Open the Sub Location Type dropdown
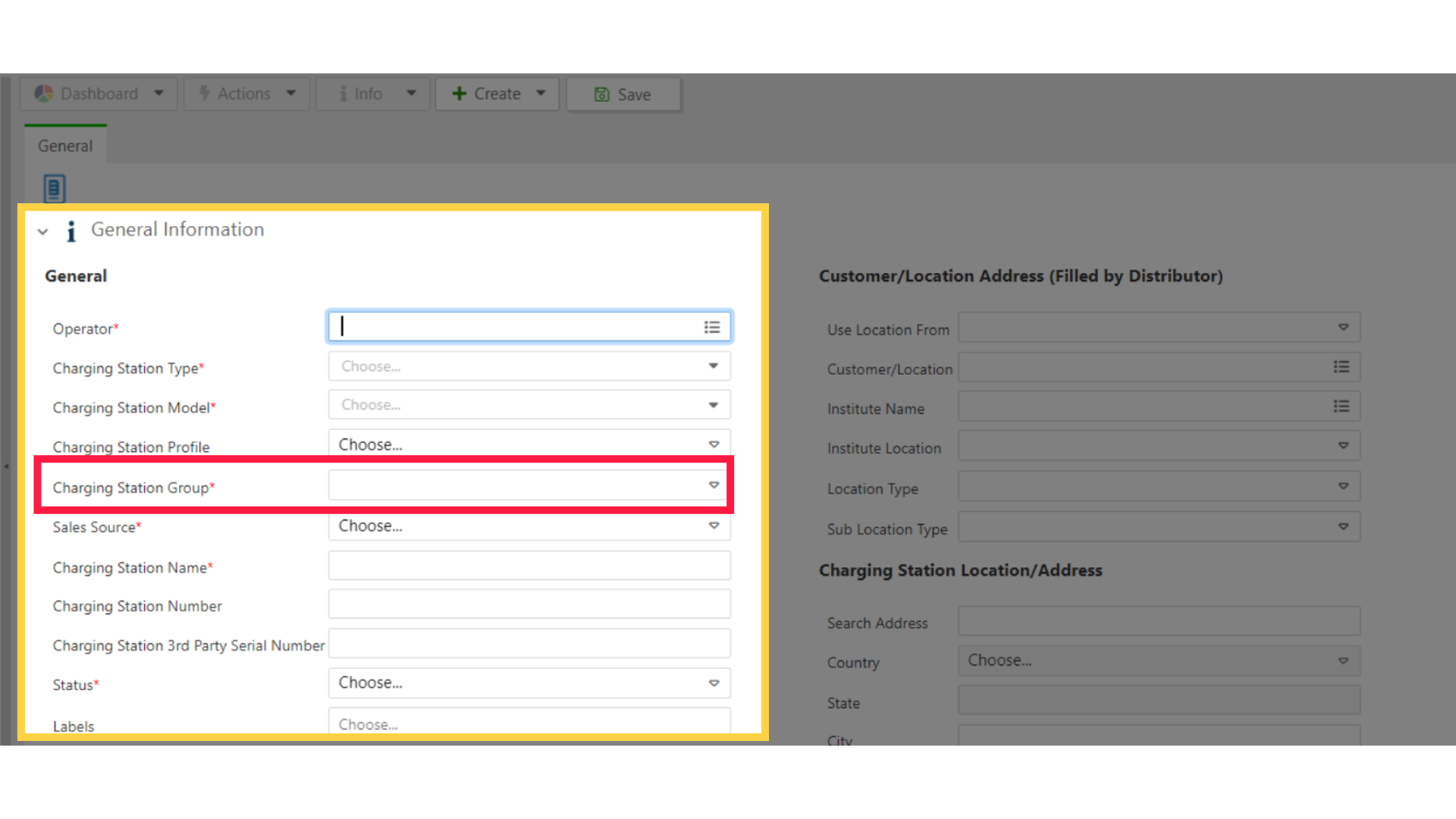1456x819 pixels. pos(1159,527)
